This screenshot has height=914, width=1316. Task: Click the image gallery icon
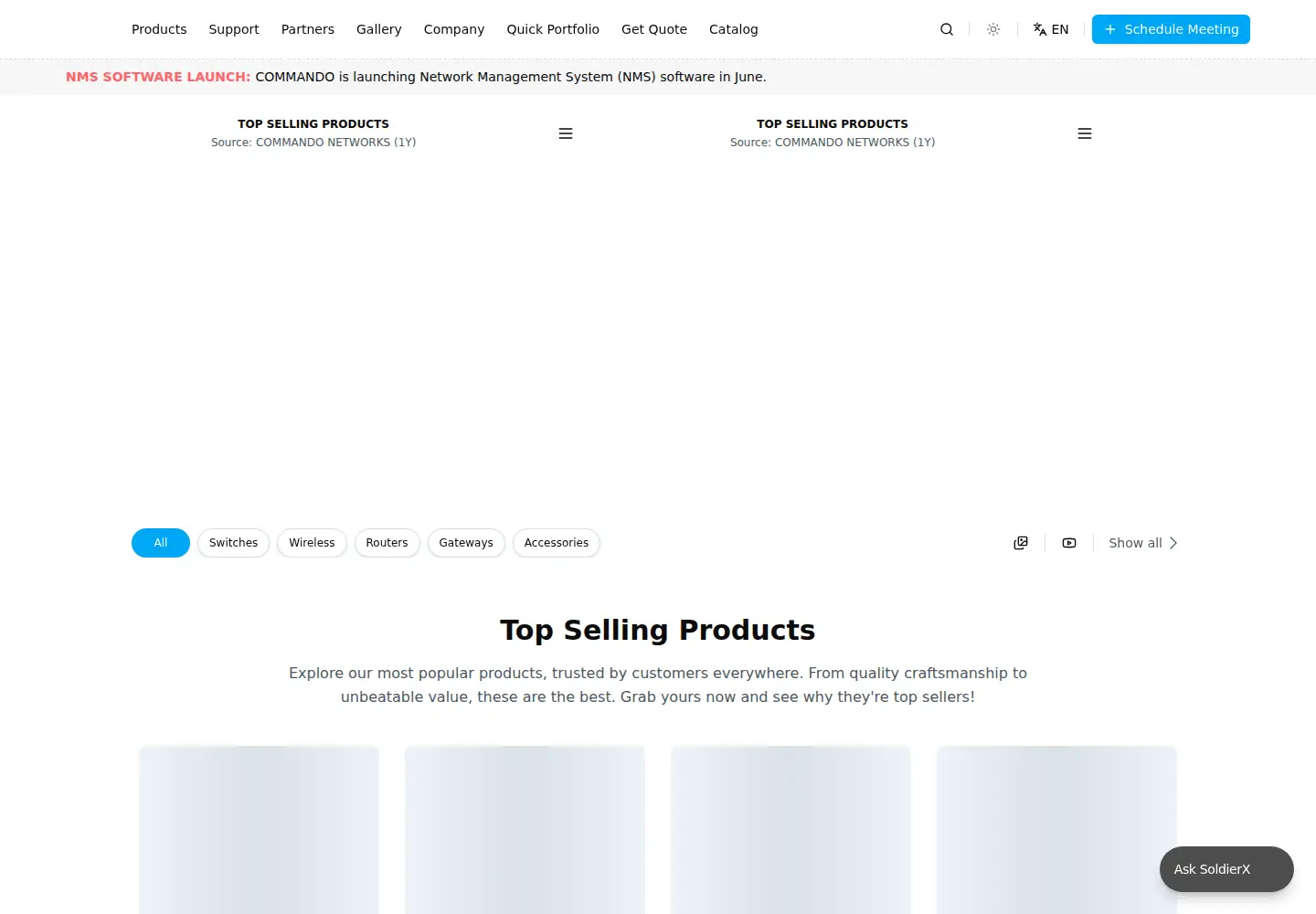(x=1021, y=543)
